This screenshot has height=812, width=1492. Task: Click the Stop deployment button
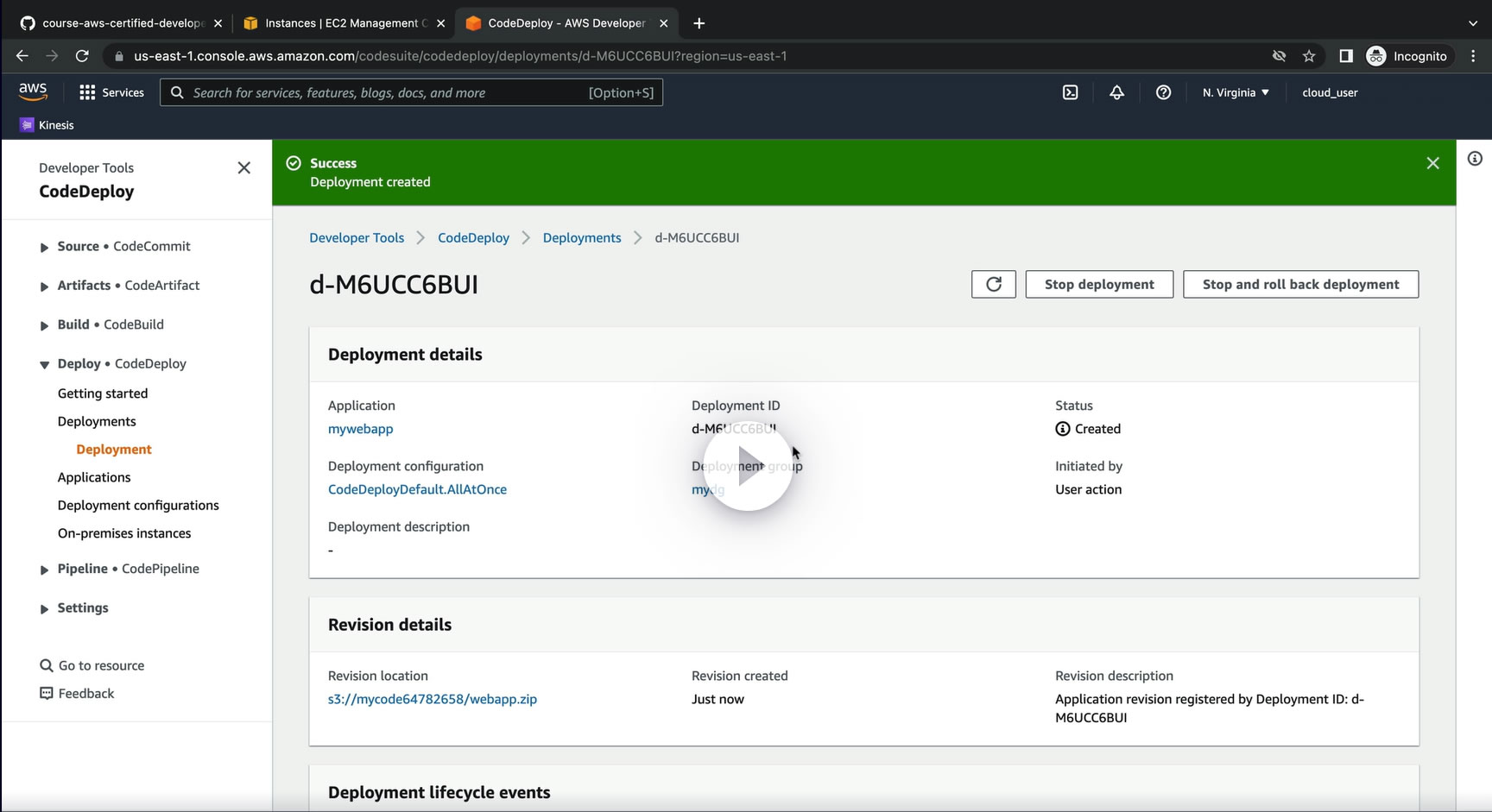click(x=1098, y=284)
